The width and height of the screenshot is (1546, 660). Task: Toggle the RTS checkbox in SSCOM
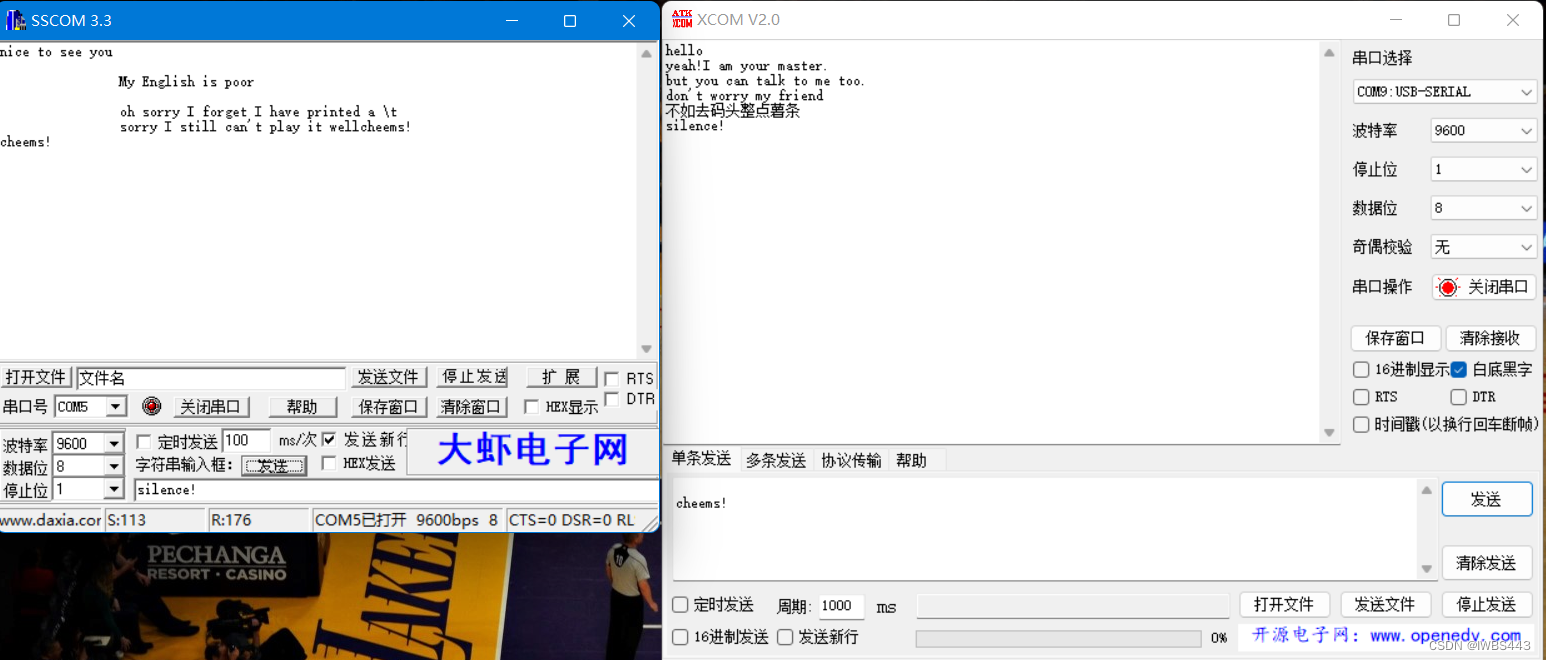pos(611,379)
